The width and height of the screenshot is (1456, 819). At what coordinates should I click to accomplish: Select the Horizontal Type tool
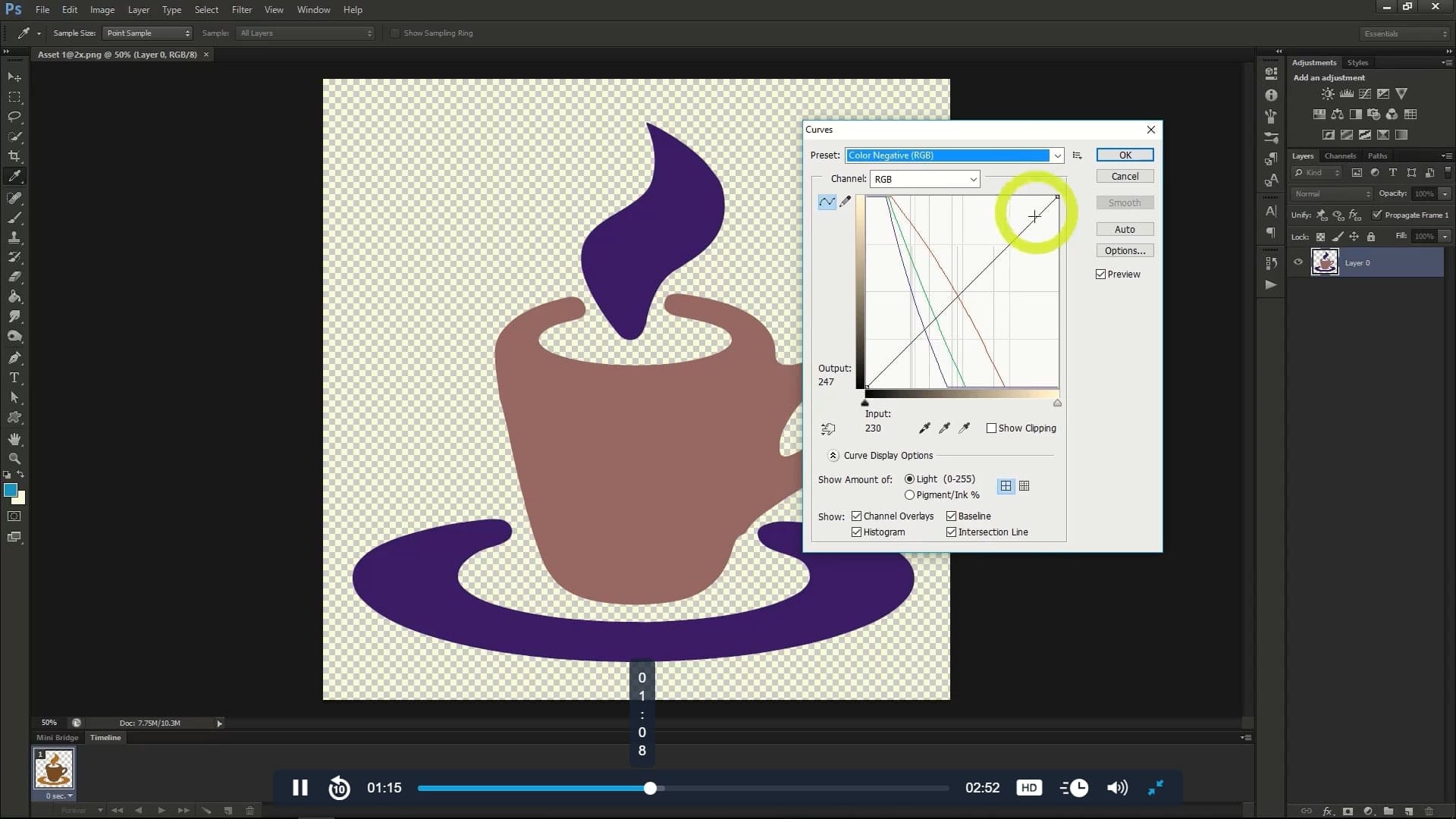[x=14, y=378]
